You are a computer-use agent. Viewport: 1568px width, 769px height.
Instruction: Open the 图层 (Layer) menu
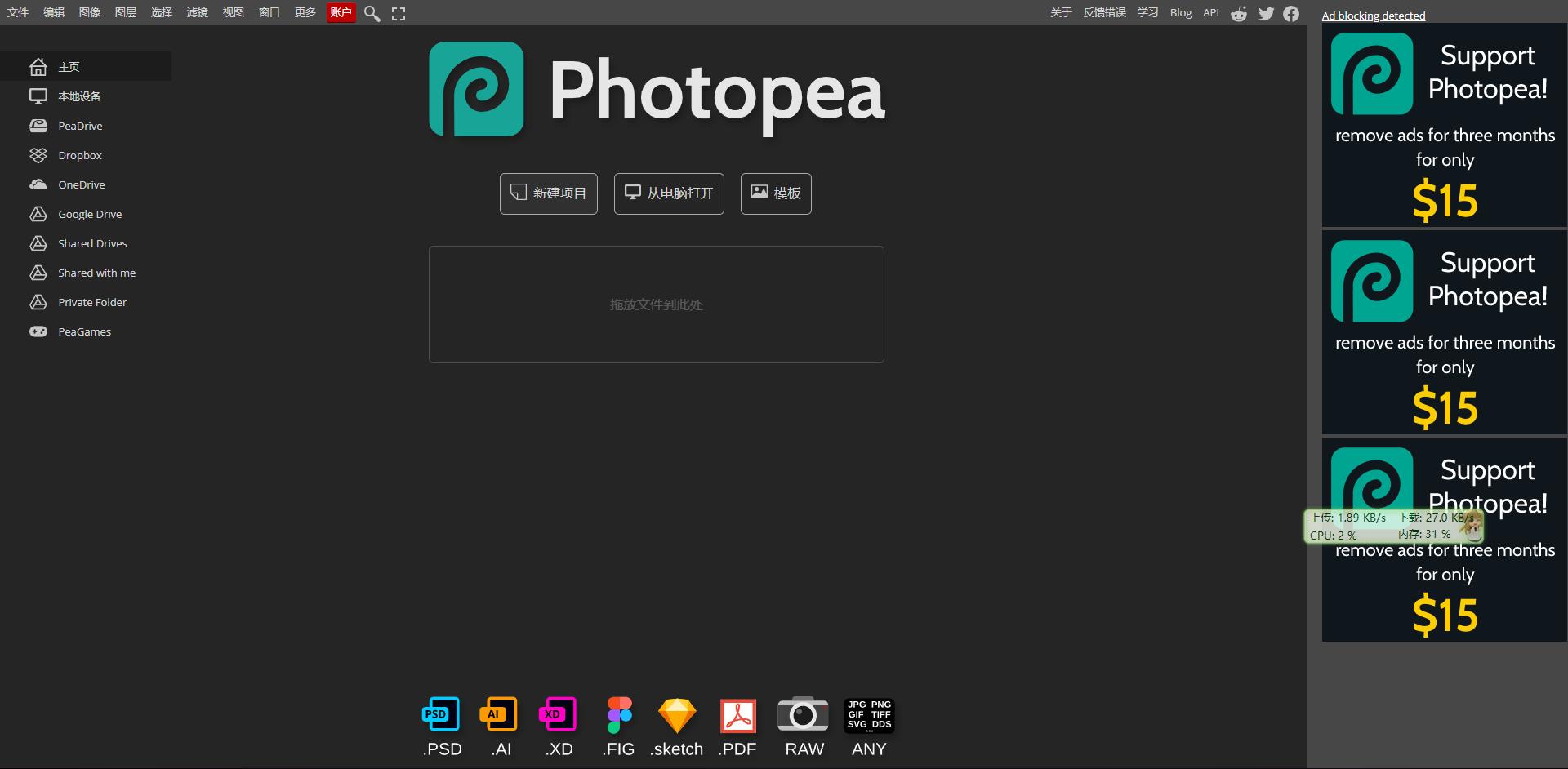[126, 12]
